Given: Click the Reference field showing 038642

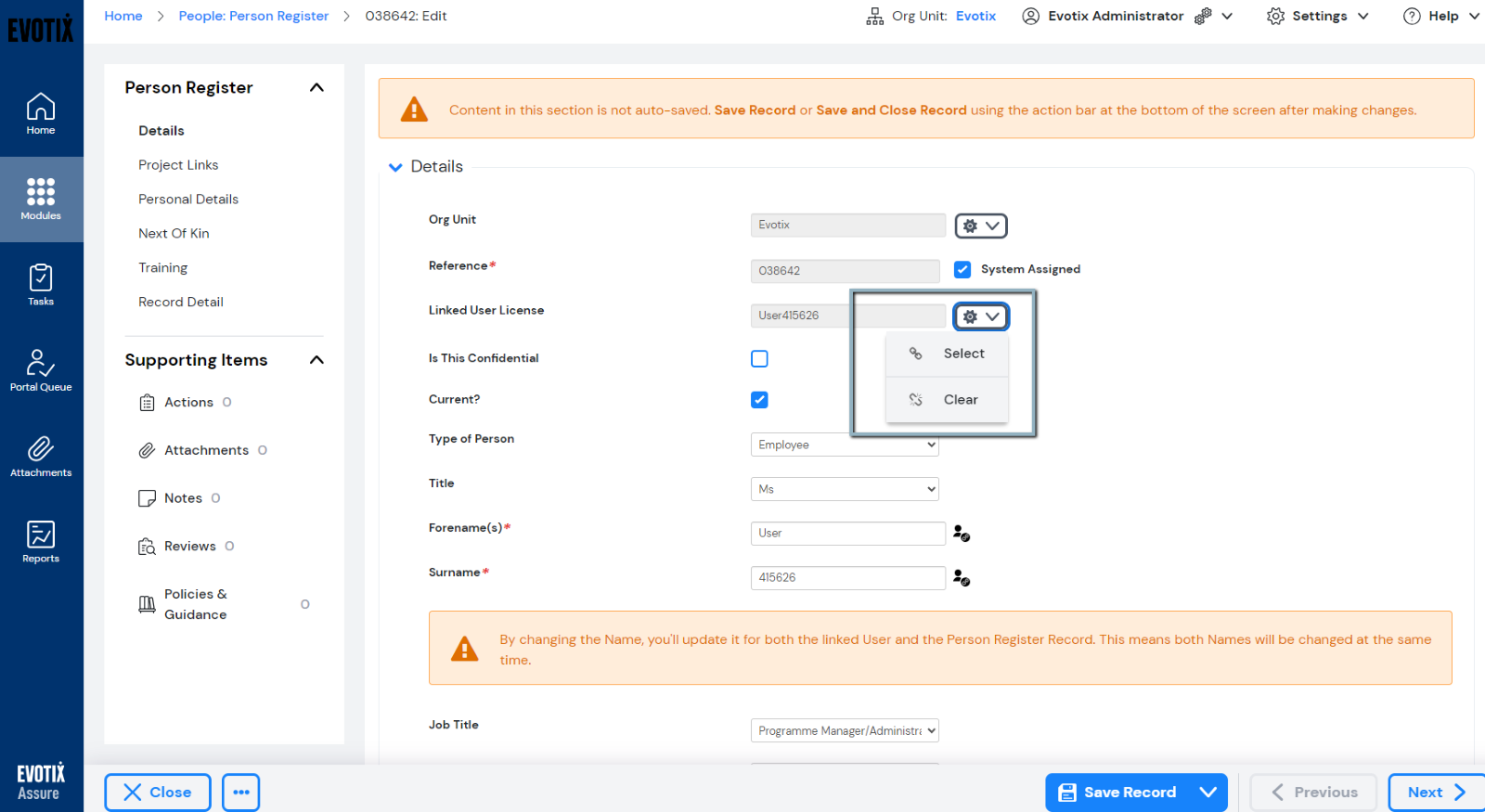Looking at the screenshot, I should tap(845, 271).
